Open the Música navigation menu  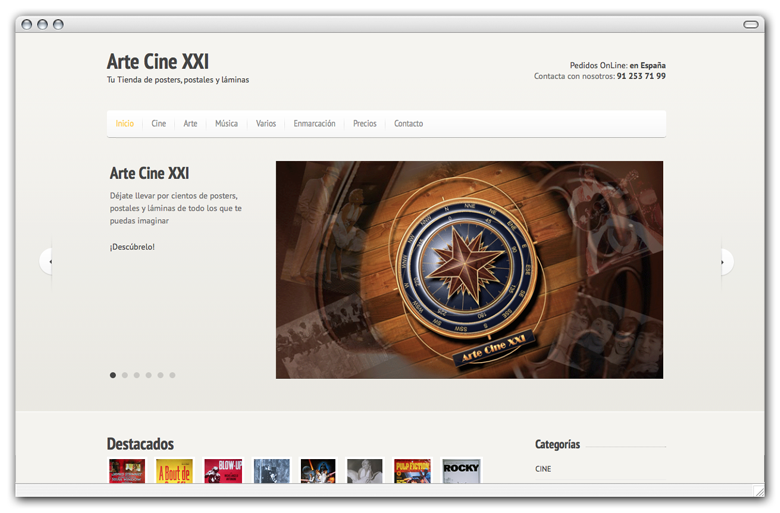pyautogui.click(x=226, y=124)
